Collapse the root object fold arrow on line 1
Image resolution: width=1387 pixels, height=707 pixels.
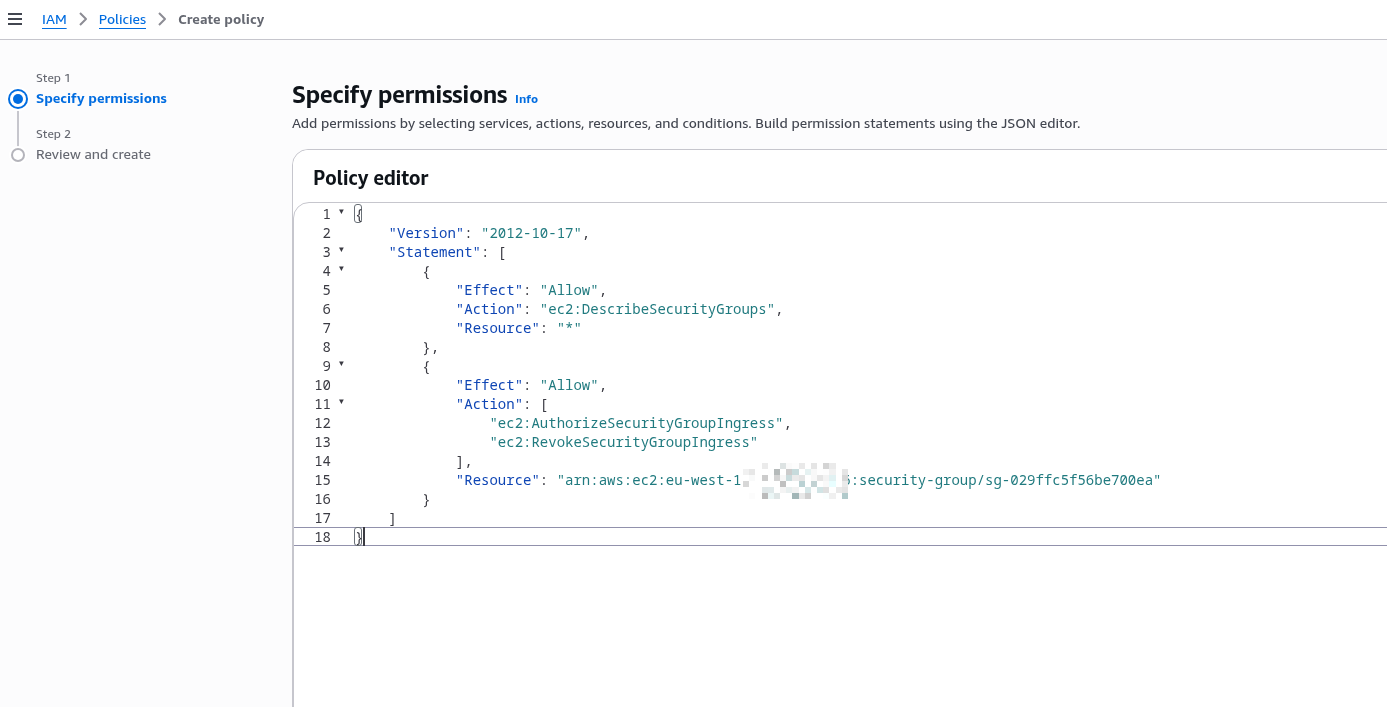(341, 212)
